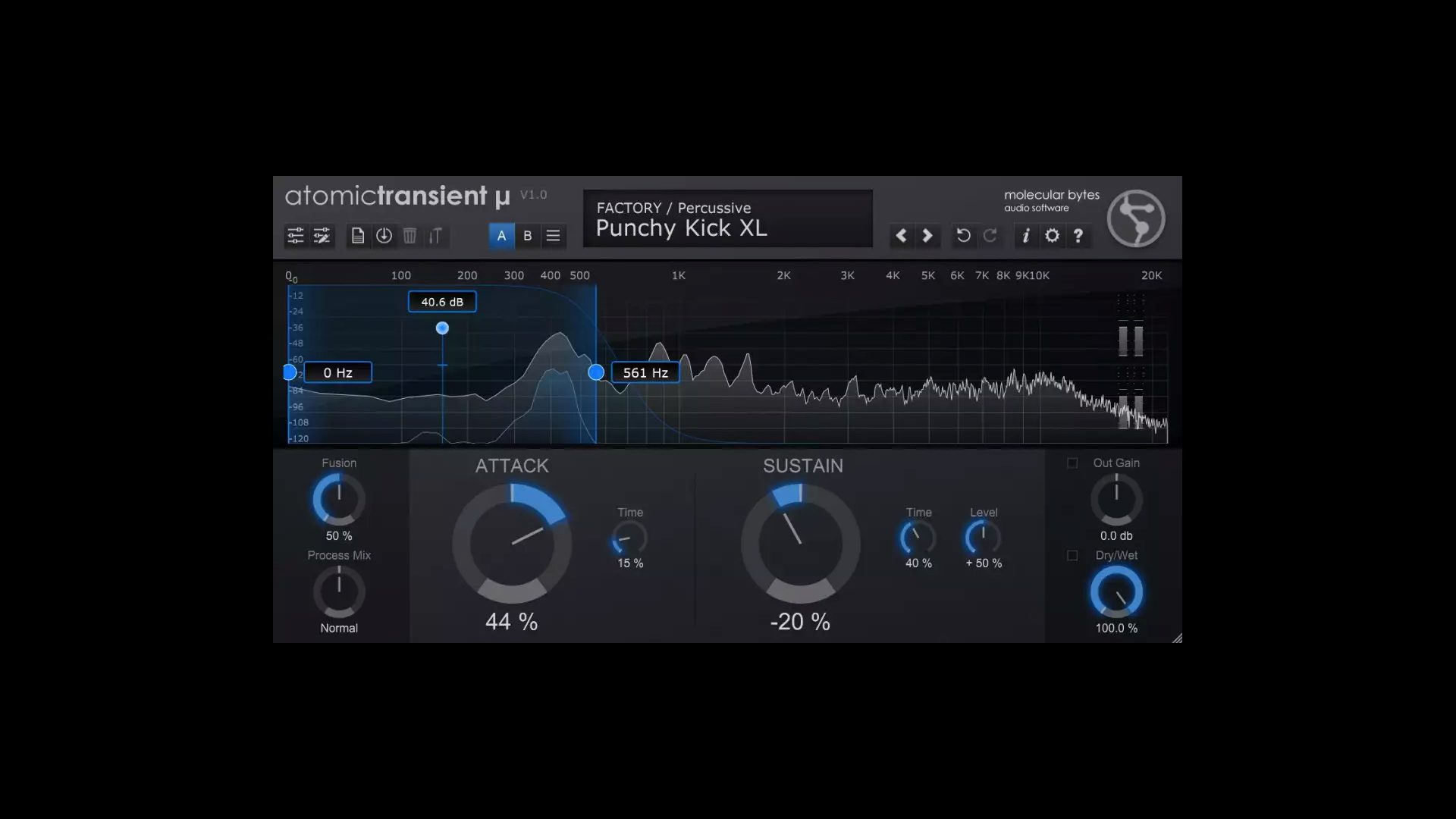The height and width of the screenshot is (819, 1456).
Task: Open help with the question mark
Action: click(1078, 236)
